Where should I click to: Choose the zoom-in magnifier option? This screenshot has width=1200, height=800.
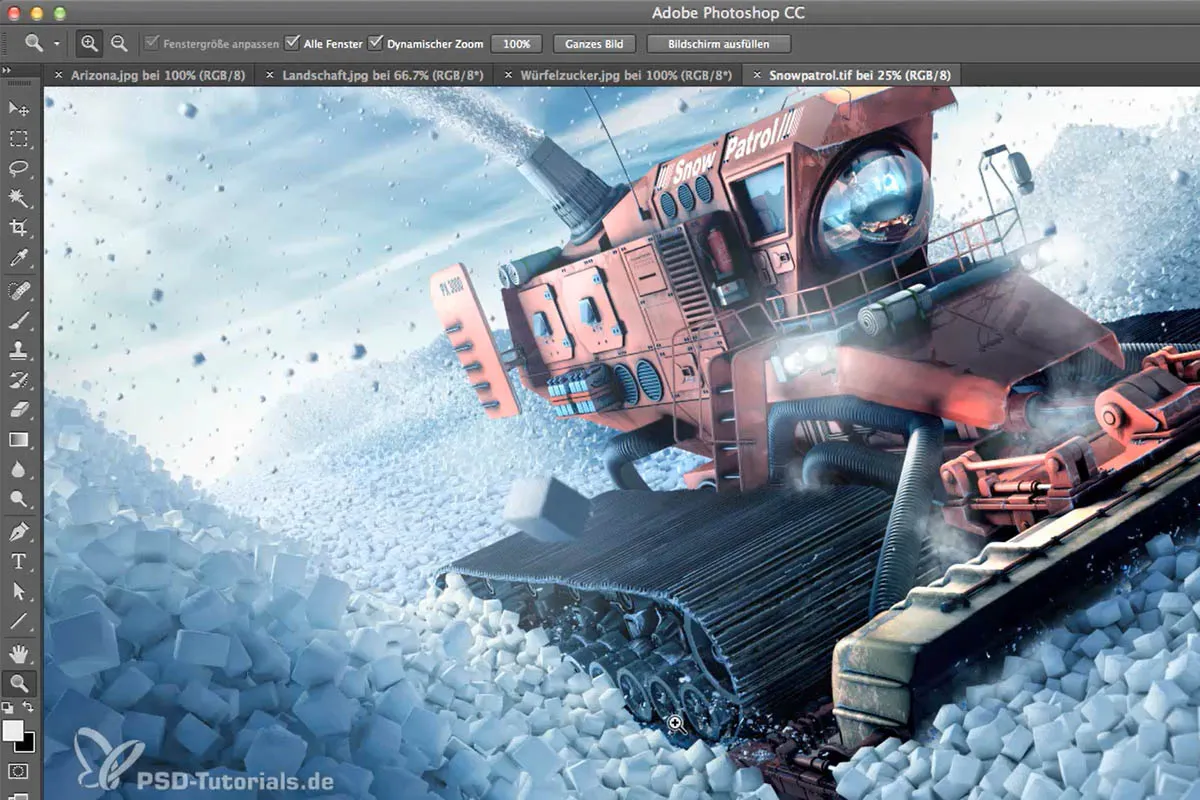point(89,43)
